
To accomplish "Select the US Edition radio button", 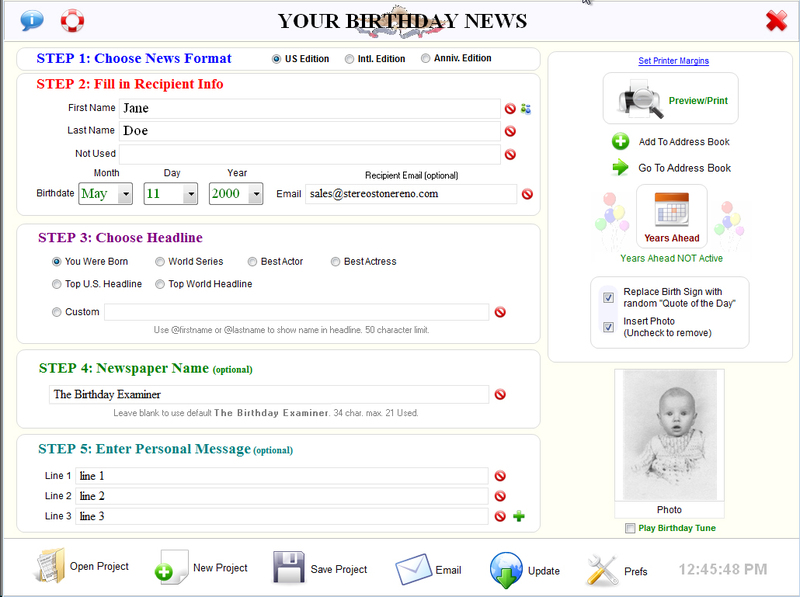I will coord(276,59).
